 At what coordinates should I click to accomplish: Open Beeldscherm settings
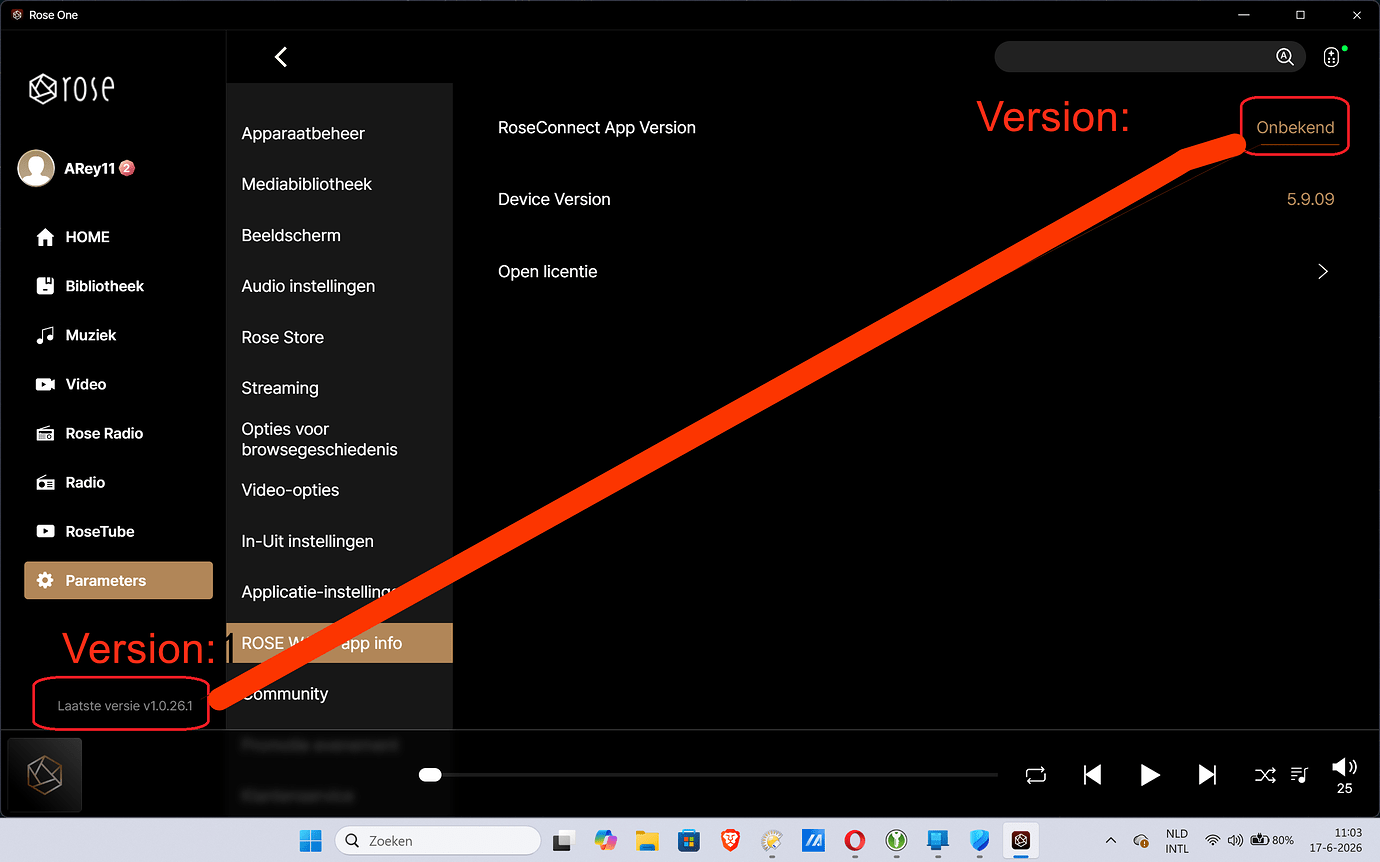click(291, 235)
